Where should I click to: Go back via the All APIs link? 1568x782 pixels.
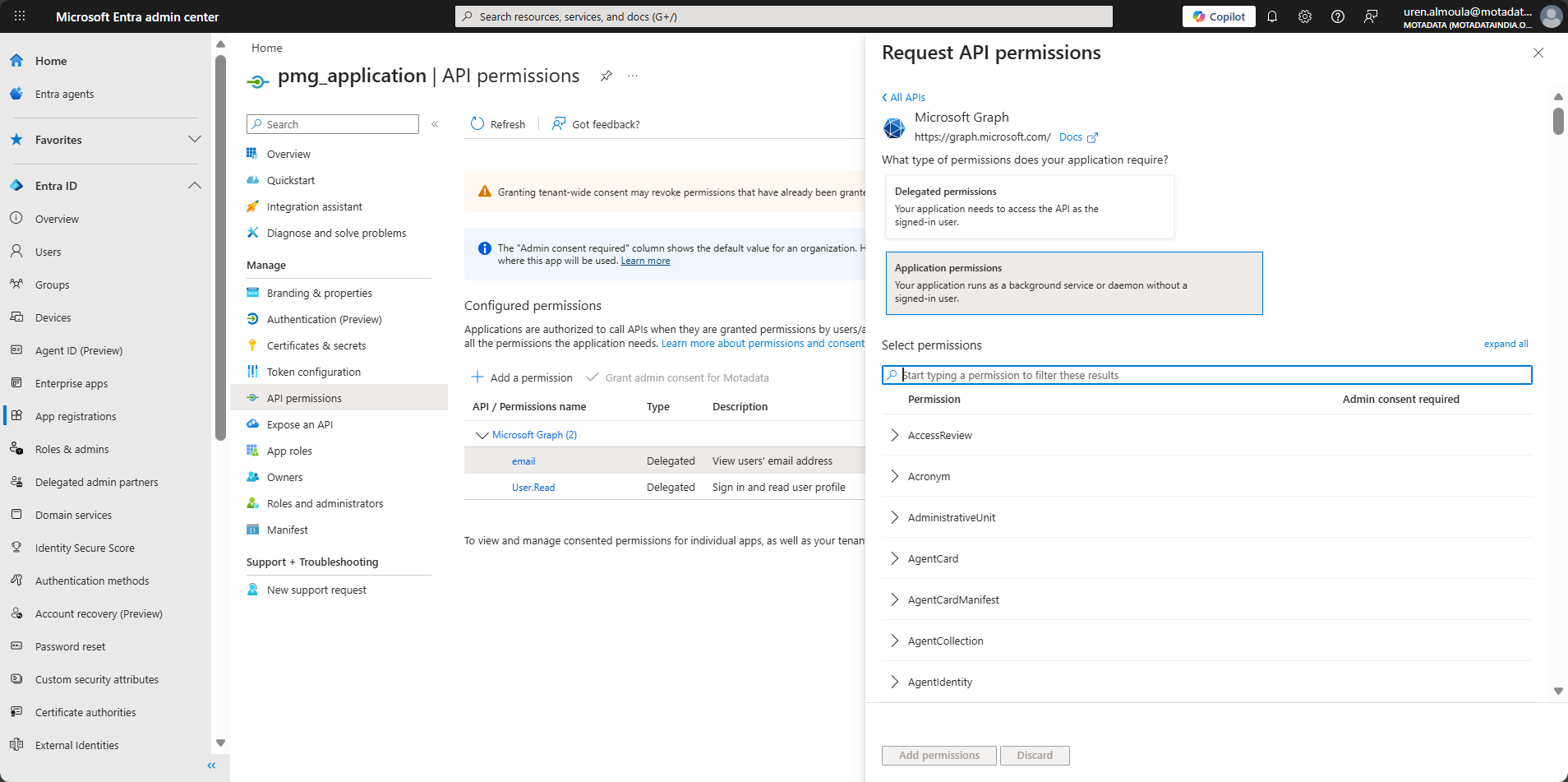click(904, 97)
